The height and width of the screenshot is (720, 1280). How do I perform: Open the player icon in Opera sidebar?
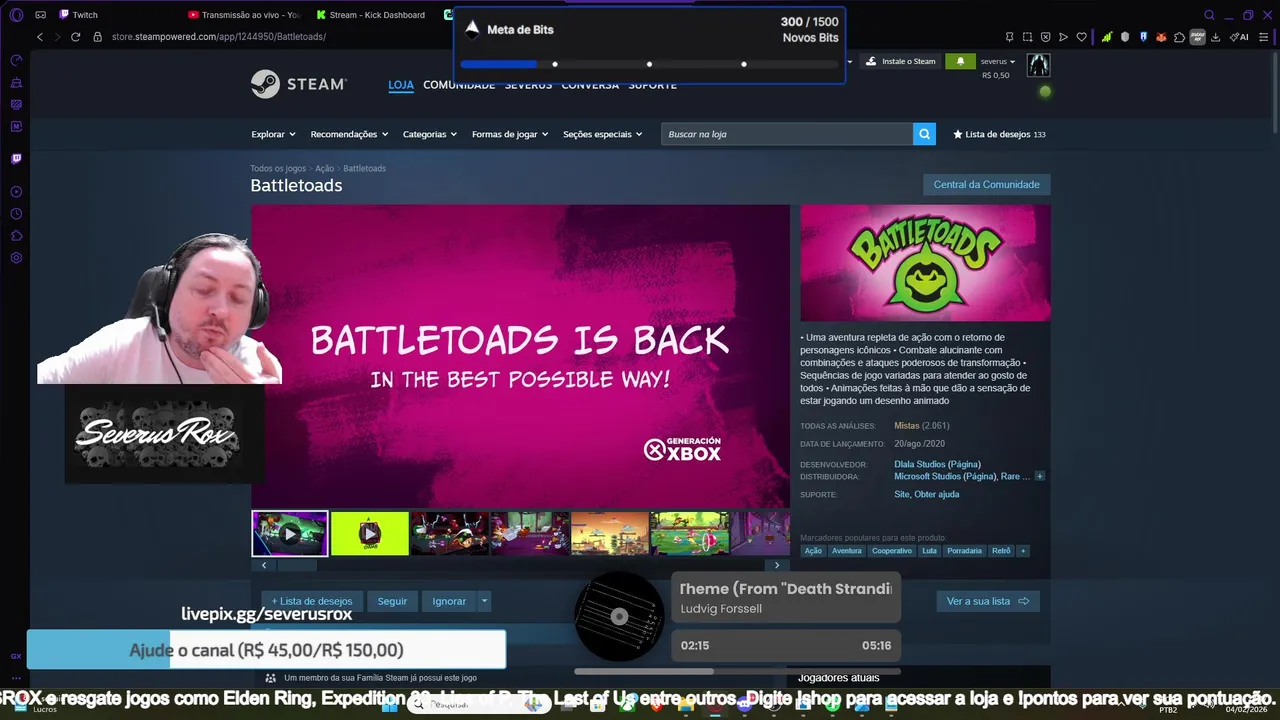[16, 191]
